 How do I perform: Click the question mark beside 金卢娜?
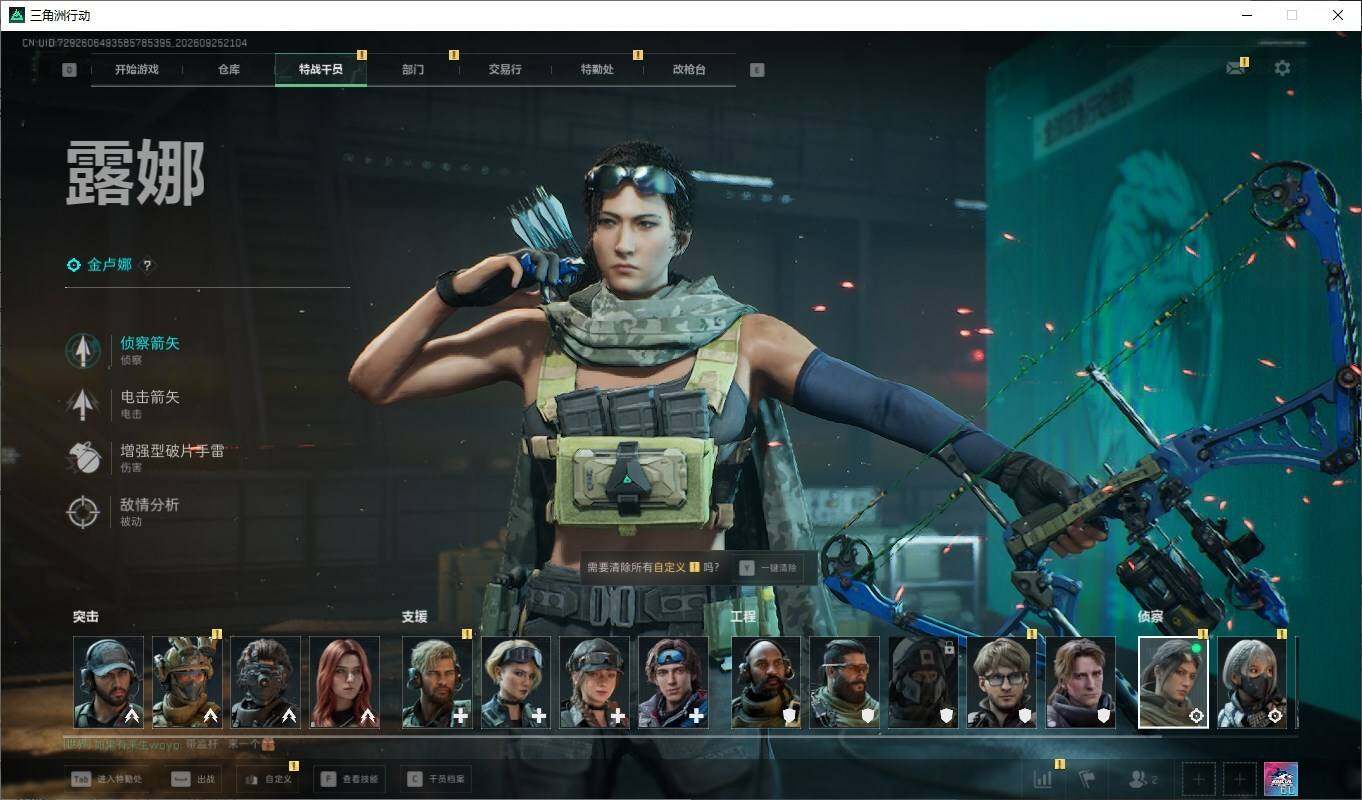pyautogui.click(x=147, y=265)
